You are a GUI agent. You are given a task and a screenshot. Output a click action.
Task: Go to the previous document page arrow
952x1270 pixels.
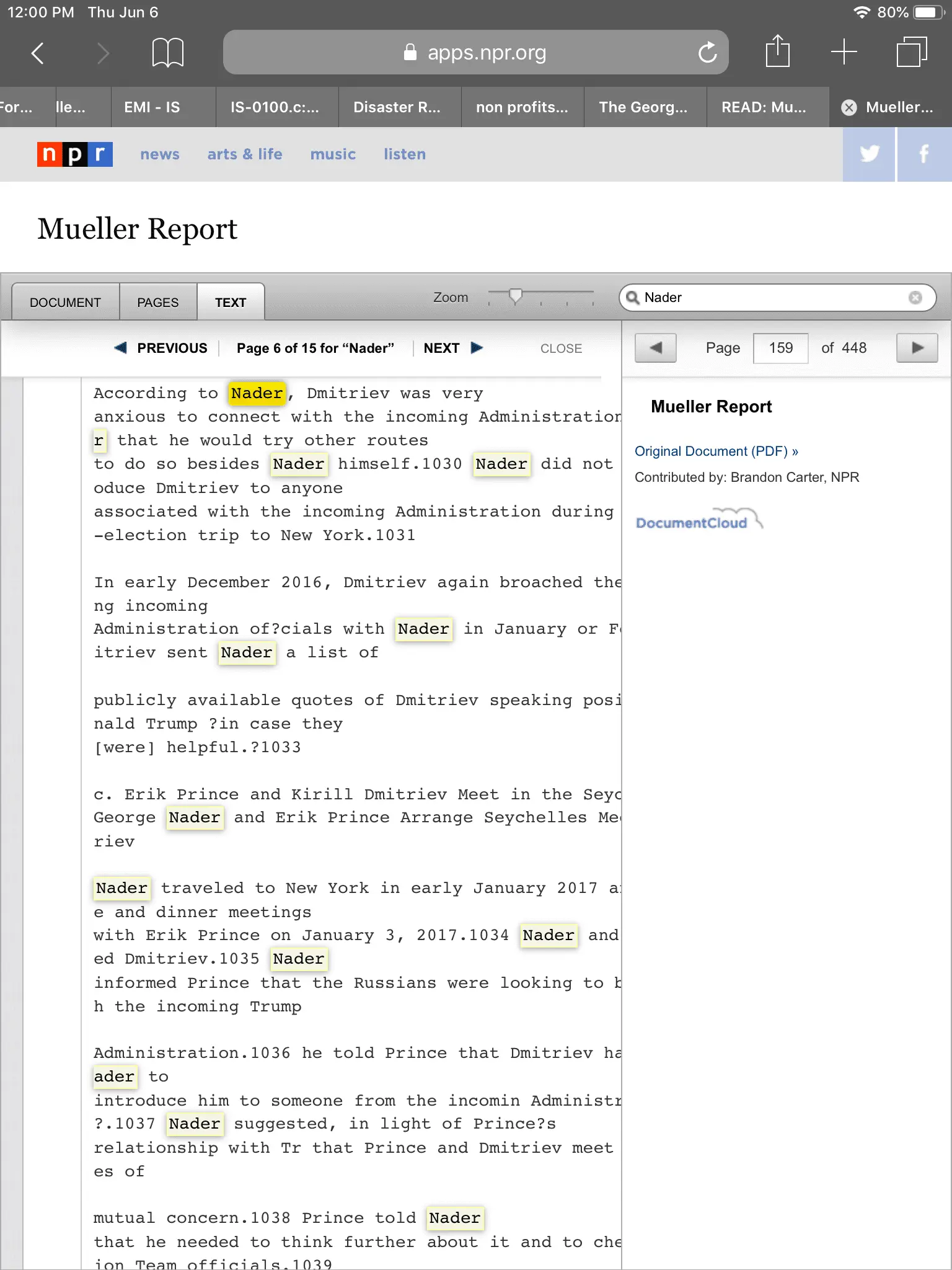click(655, 348)
